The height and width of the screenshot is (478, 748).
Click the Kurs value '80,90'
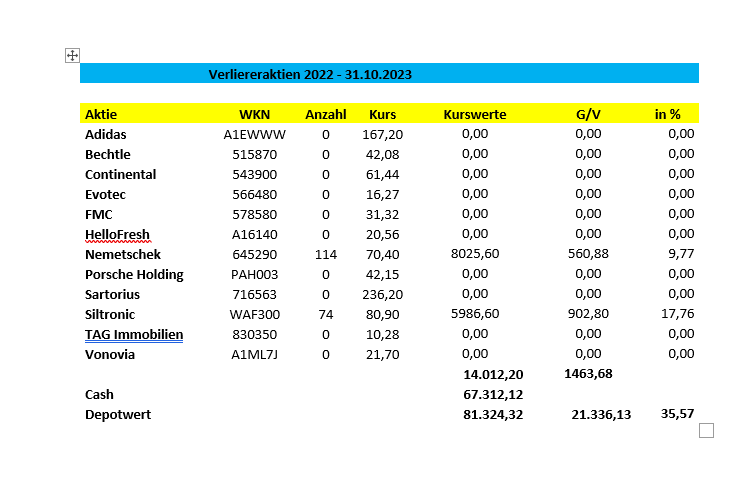pos(383,315)
